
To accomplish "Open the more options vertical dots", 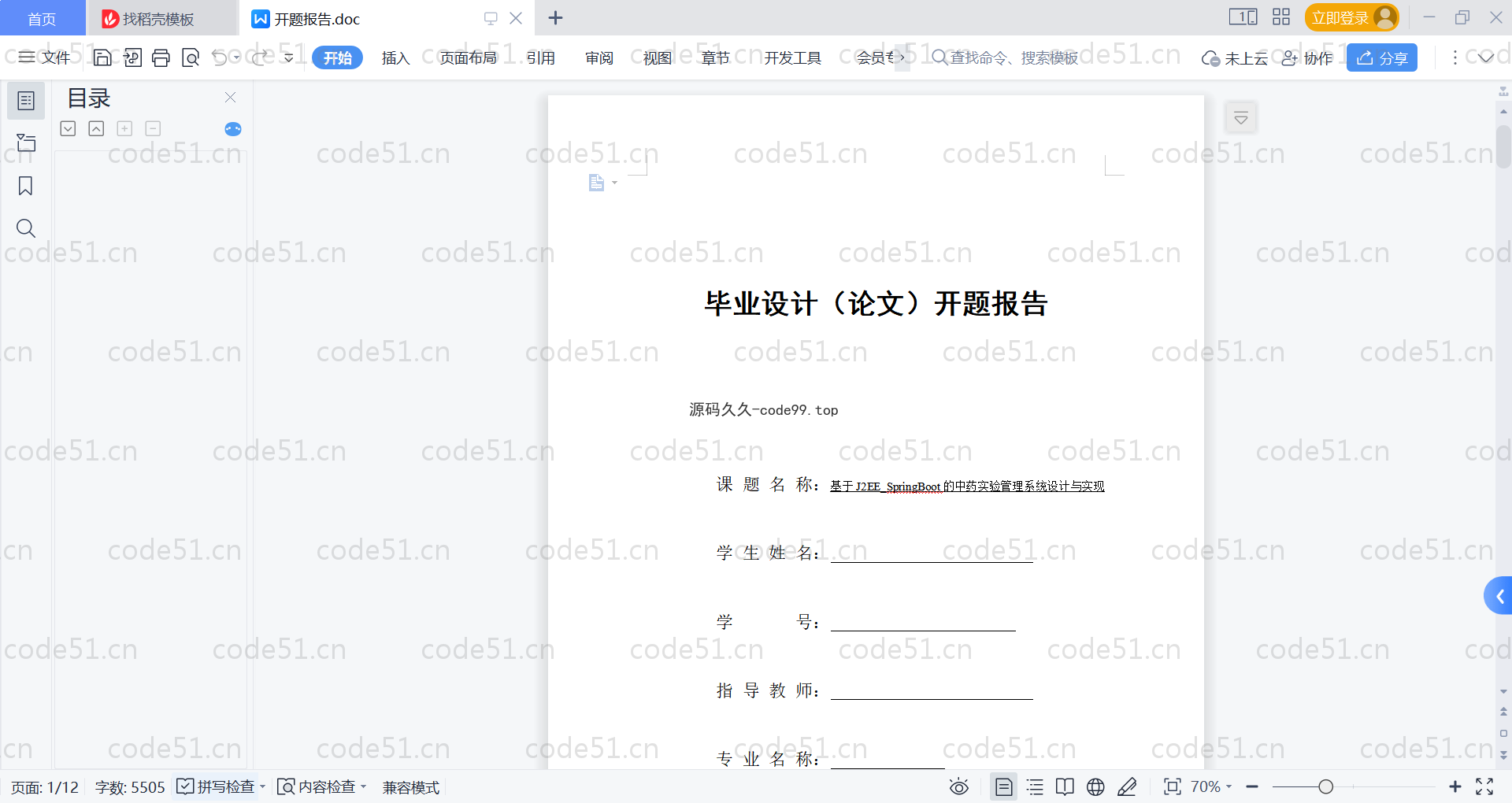I will 1455,57.
